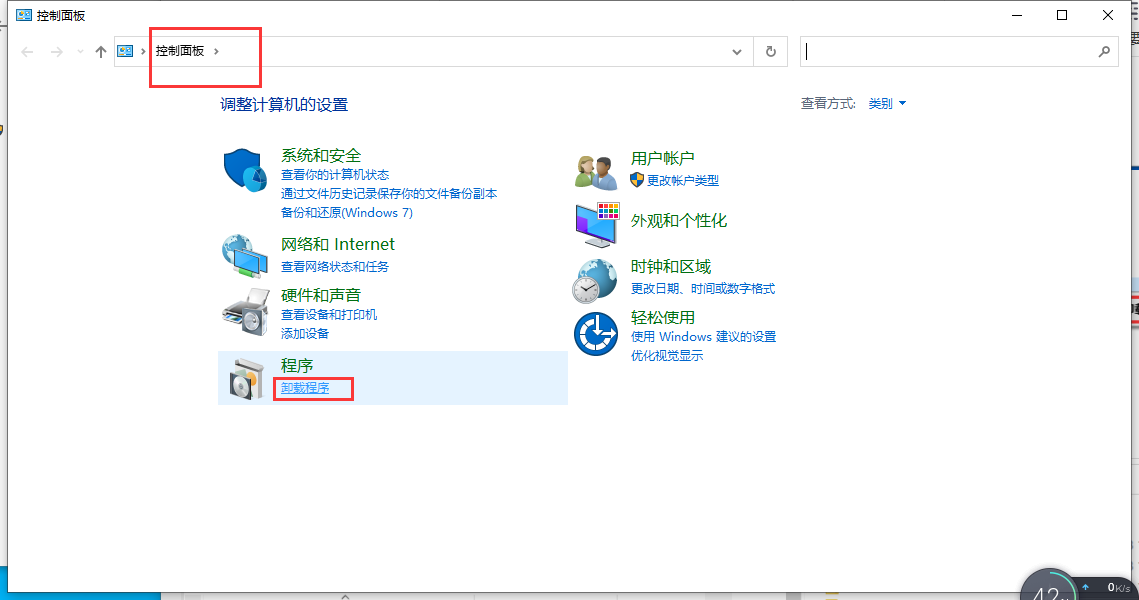1139x600 pixels.
Task: Expand the address bar history dropdown arrow
Action: (x=737, y=51)
